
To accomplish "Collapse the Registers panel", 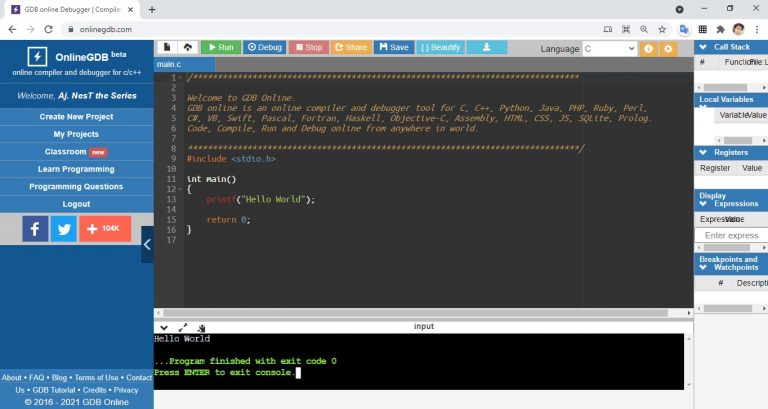I will [703, 152].
